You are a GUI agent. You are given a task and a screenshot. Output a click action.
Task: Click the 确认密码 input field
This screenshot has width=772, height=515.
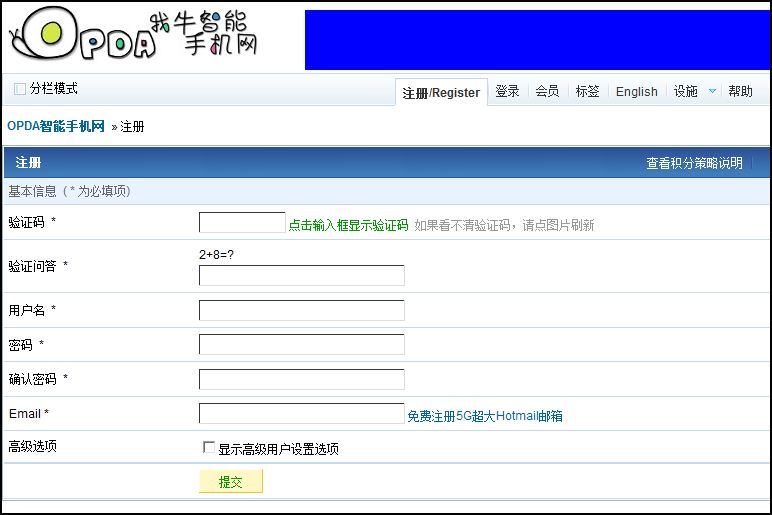pos(302,379)
